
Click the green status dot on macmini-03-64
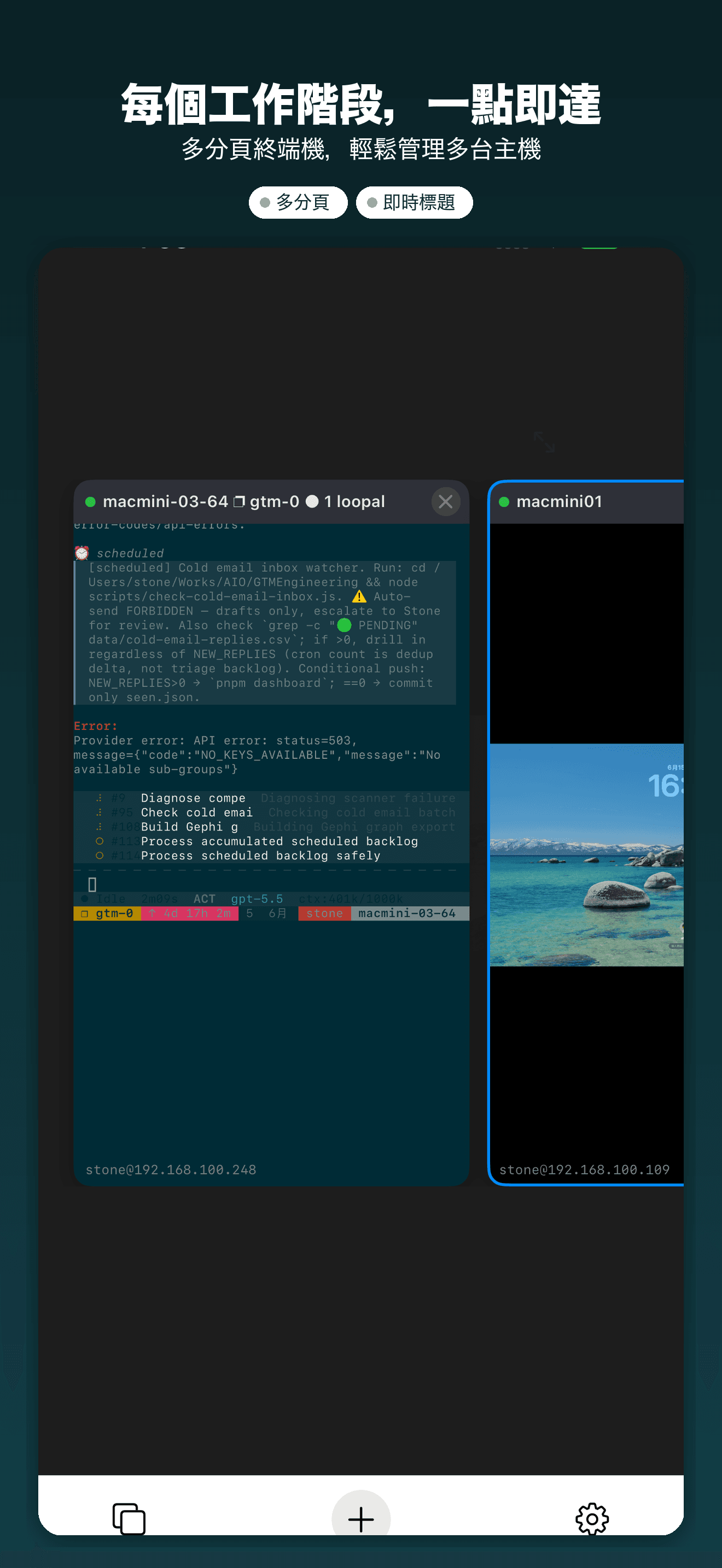pos(90,501)
